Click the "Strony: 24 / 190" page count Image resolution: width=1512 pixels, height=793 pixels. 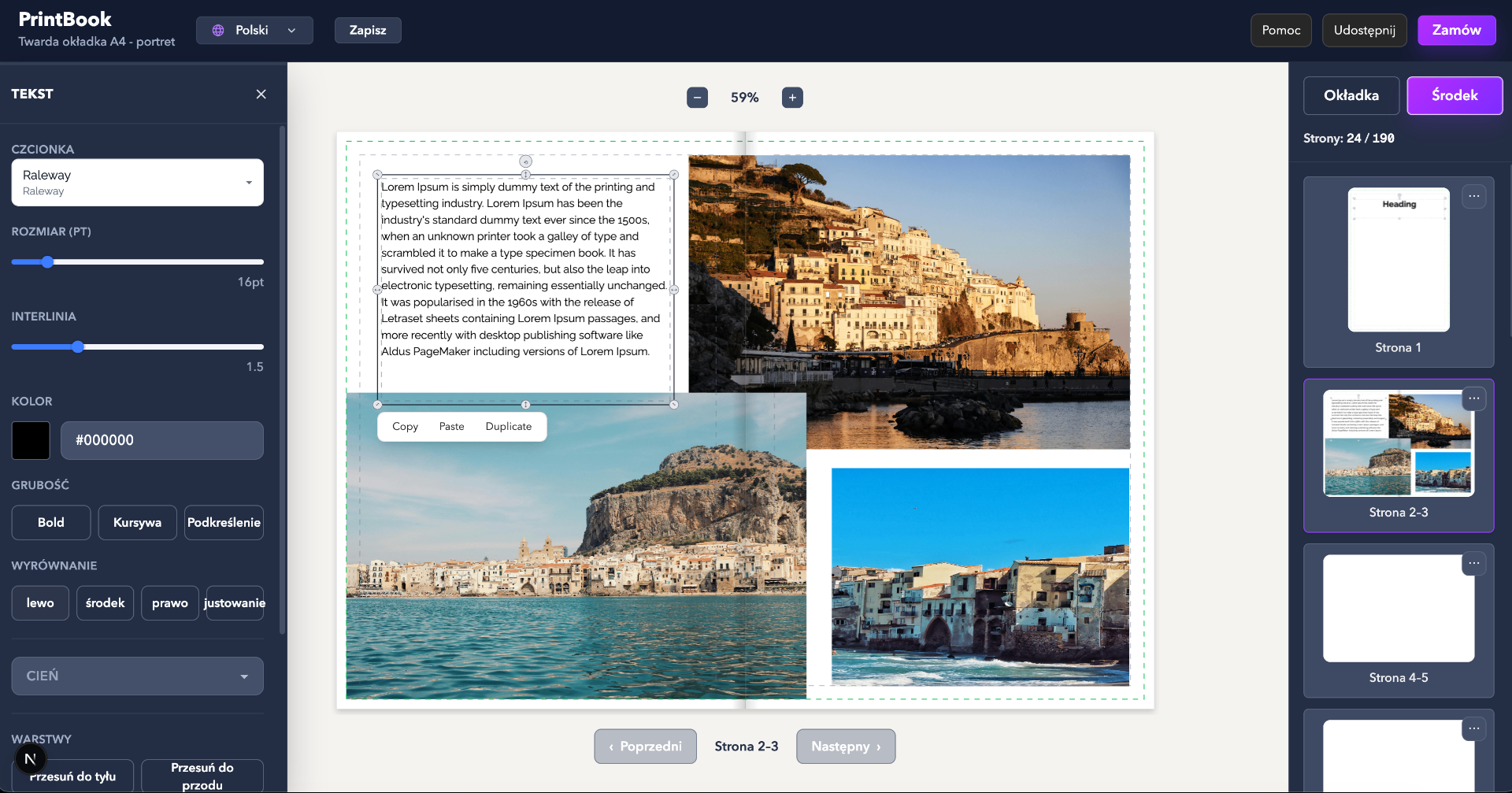[x=1349, y=139]
